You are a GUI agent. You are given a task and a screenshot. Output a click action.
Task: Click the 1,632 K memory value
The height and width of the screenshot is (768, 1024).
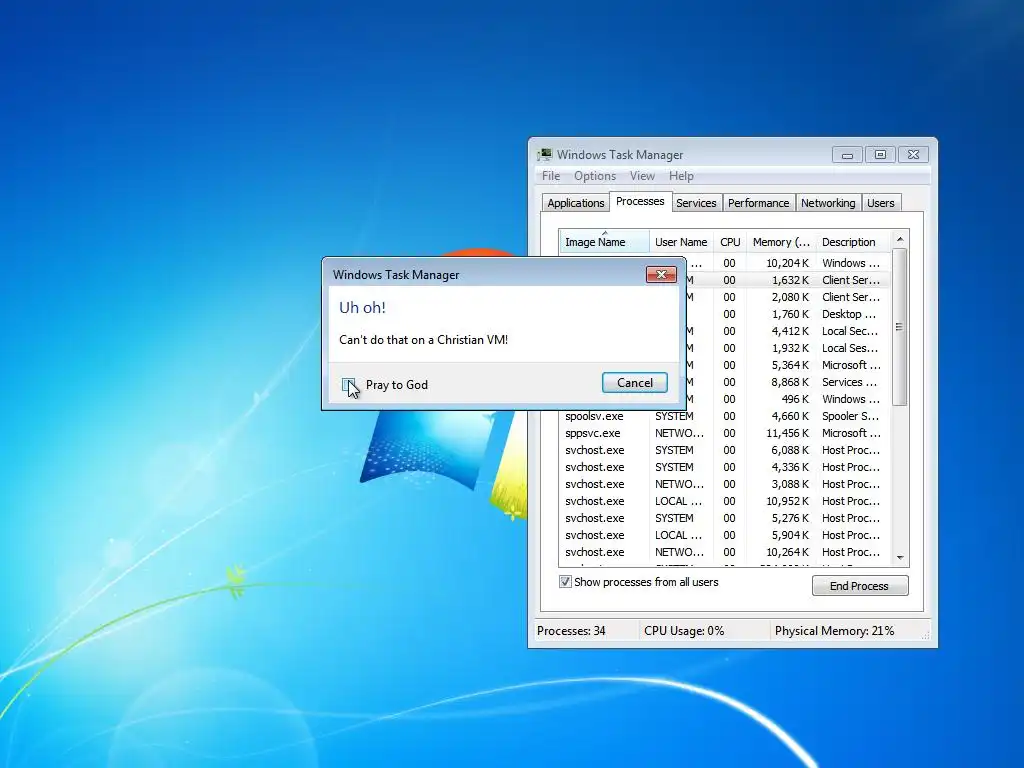[x=790, y=280]
